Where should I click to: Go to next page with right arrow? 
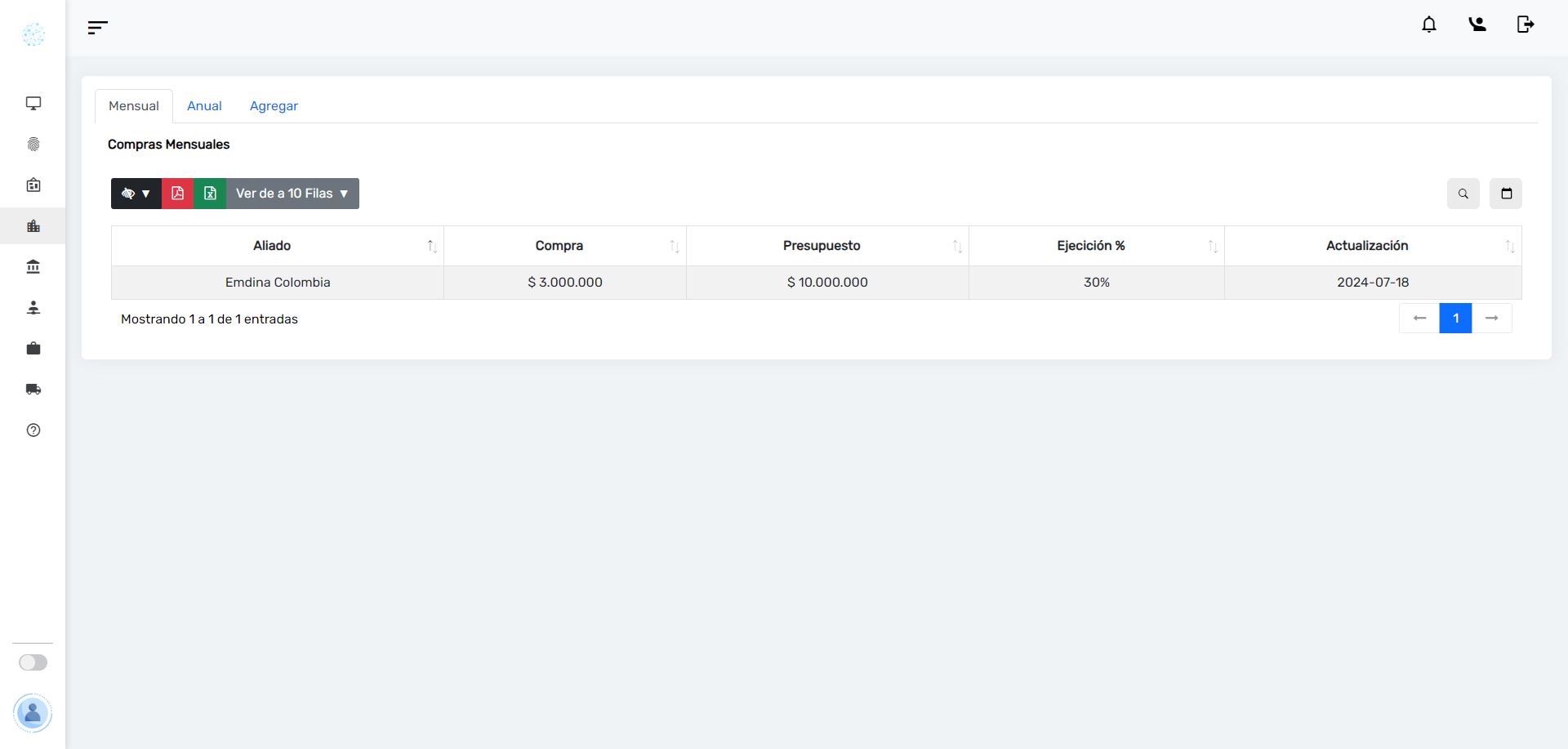(1491, 319)
